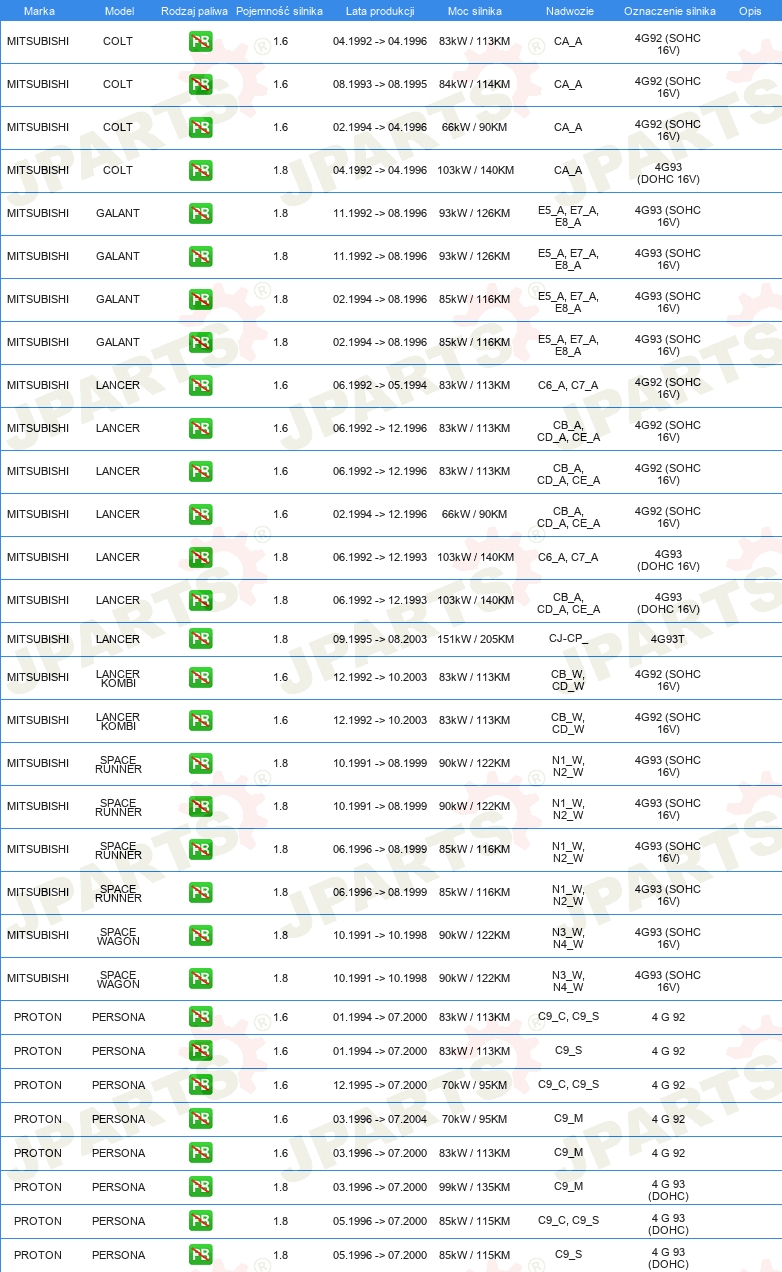This screenshot has width=782, height=1272.
Task: Click the 04.1992 -> 04.1996 cell in COLT 1.8 row
Action: point(380,171)
